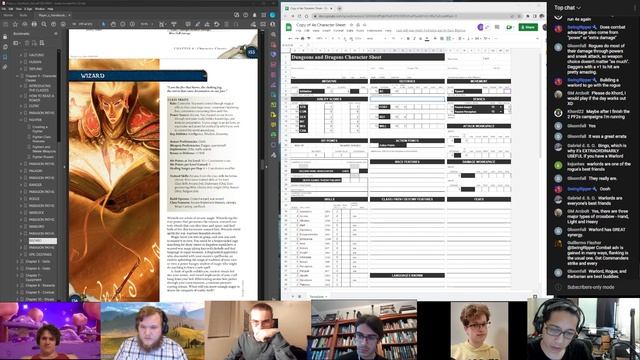This screenshot has width=640, height=360.
Task: Toggle bold in Sheets toolbar
Action: tap(408, 38)
